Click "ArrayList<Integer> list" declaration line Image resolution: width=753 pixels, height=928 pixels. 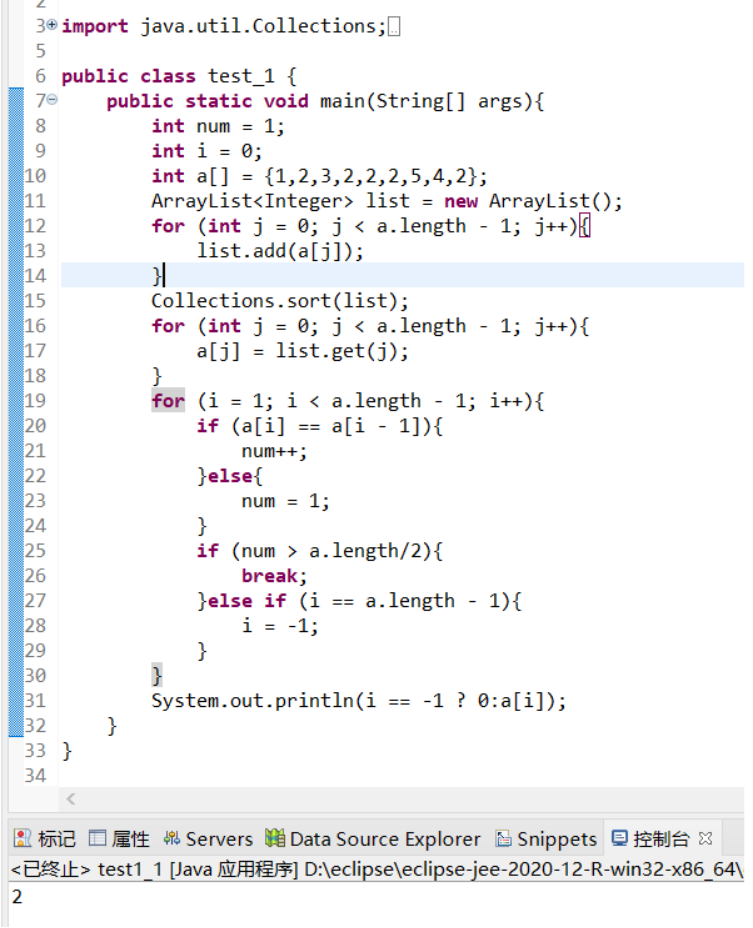(387, 201)
